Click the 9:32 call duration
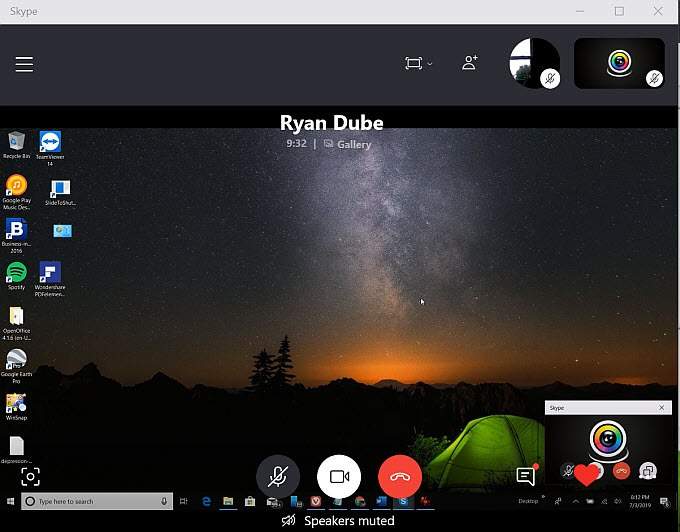Screen dimensions: 680x532 (297, 144)
